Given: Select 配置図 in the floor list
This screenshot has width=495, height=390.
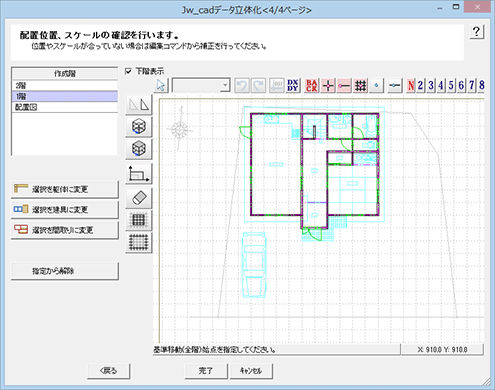Looking at the screenshot, I should pos(65,107).
